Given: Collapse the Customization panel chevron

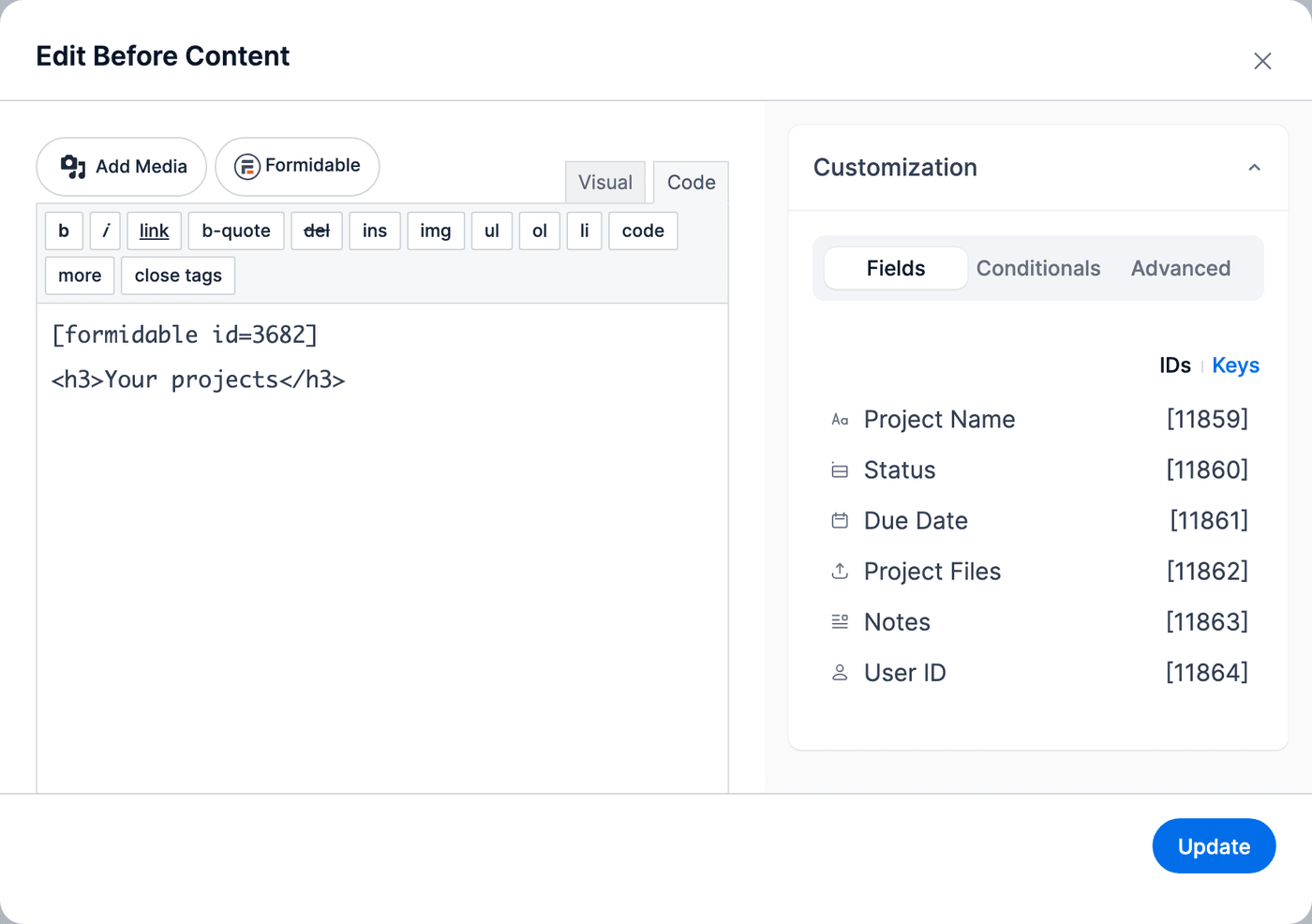Looking at the screenshot, I should (x=1254, y=168).
